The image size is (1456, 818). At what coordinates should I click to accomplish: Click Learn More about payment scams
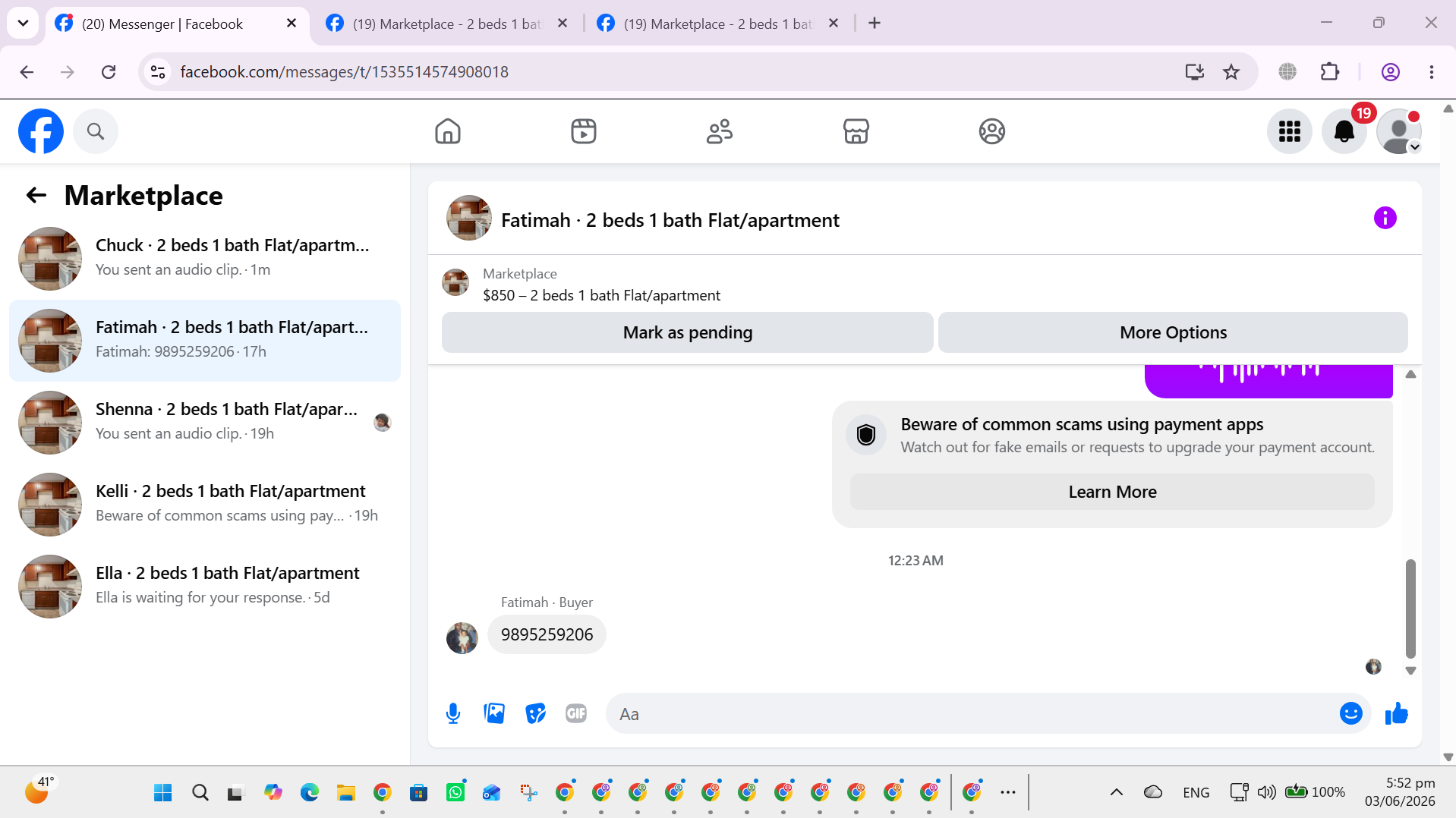click(x=1112, y=492)
